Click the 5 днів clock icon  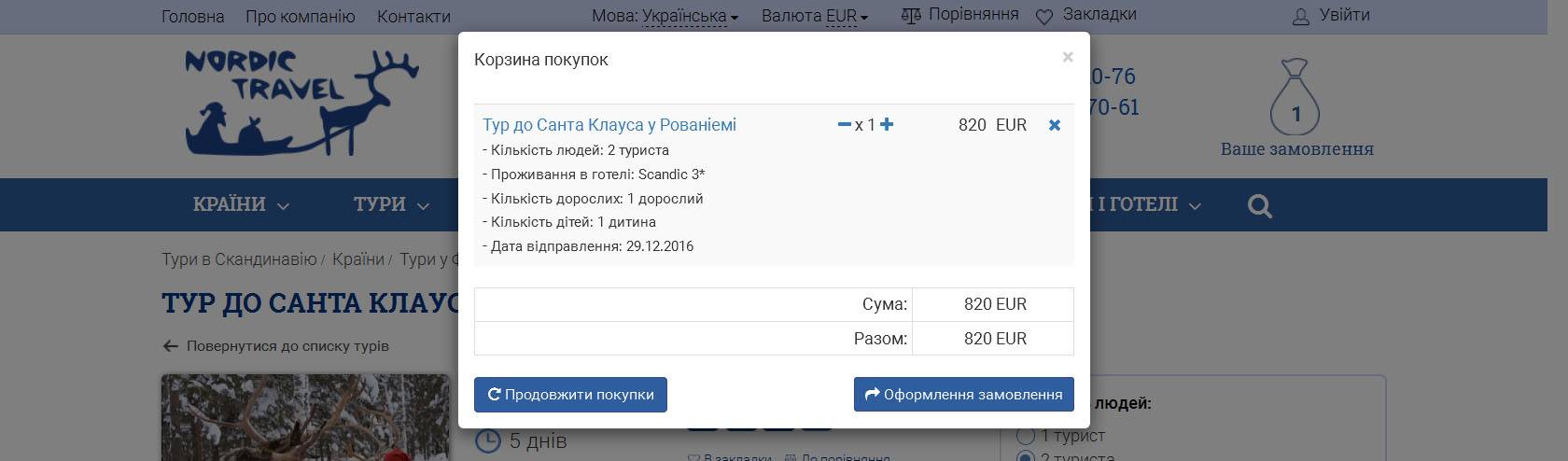coord(488,440)
